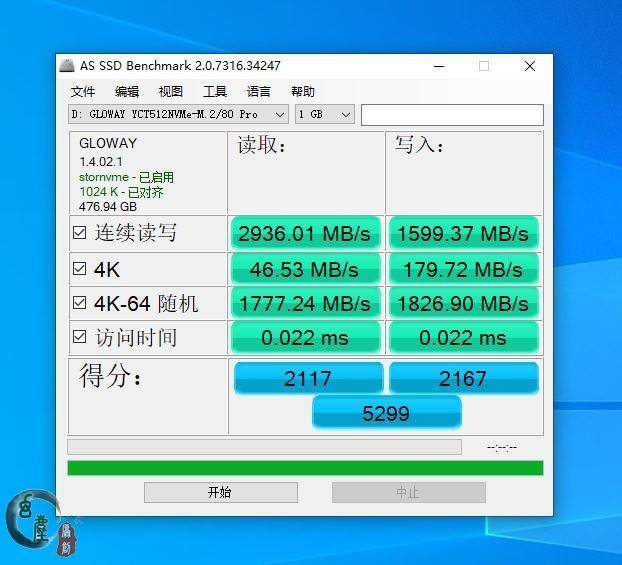Uncheck the 4K-64 随机 test checkbox
The image size is (622, 565).
79,303
